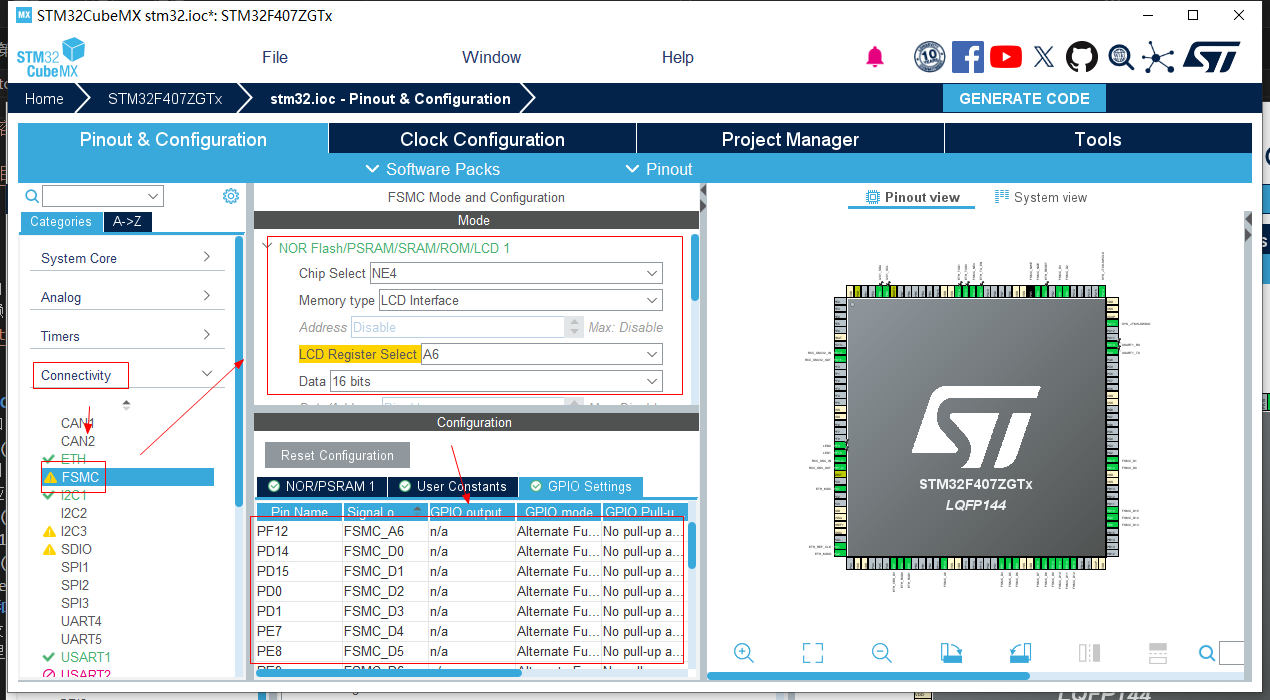
Task: Zoom out on the pinout view
Action: [x=881, y=653]
